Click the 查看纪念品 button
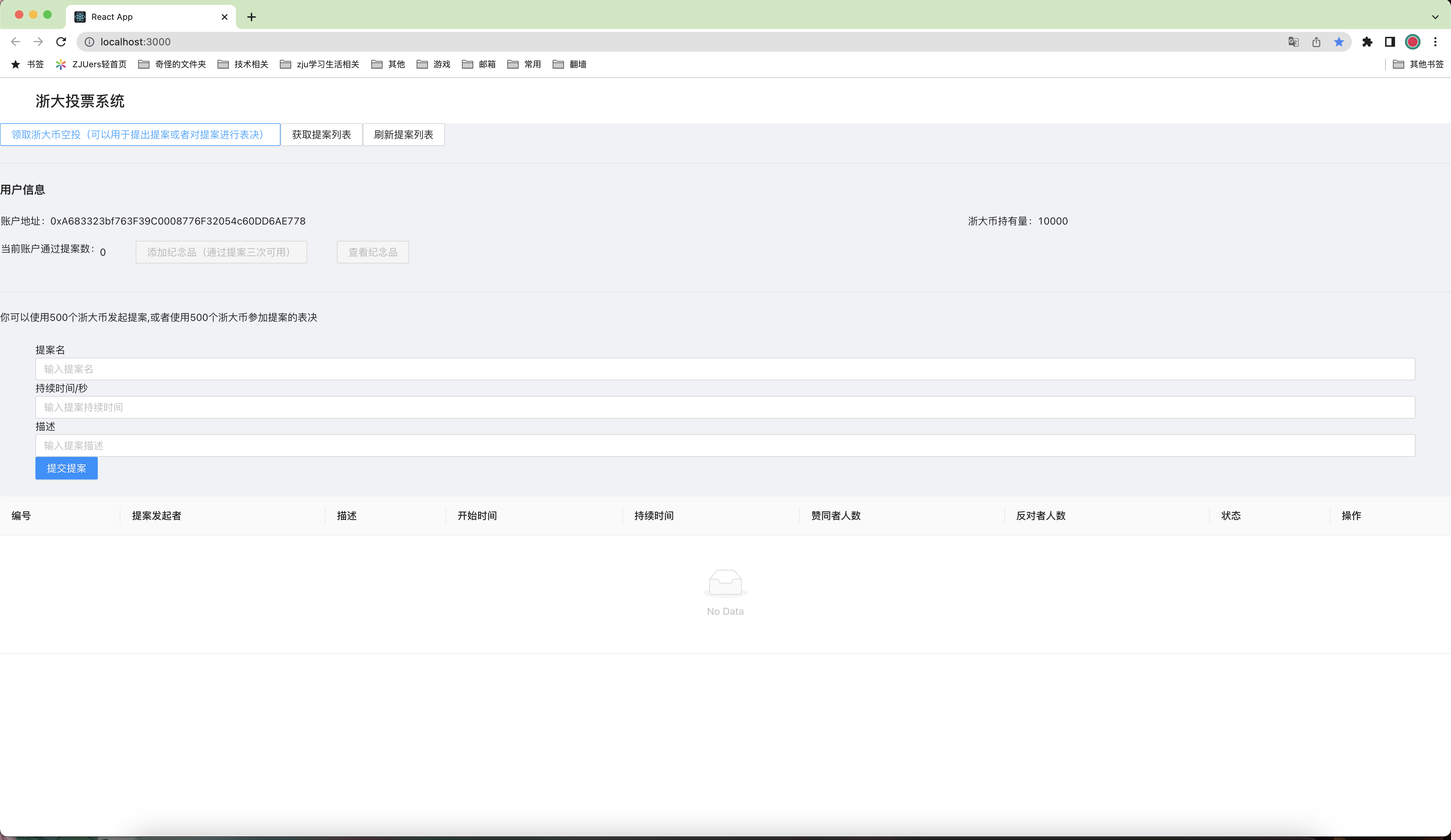1451x840 pixels. click(x=373, y=252)
